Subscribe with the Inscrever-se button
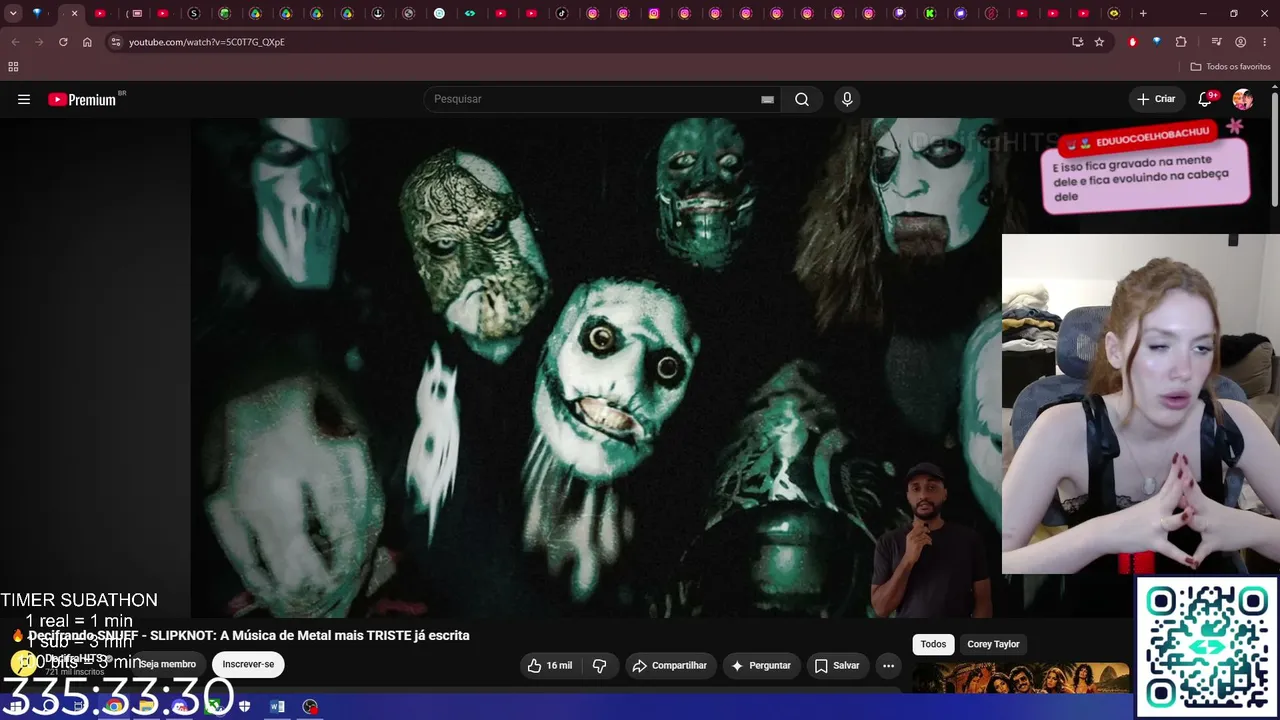 pyautogui.click(x=248, y=664)
